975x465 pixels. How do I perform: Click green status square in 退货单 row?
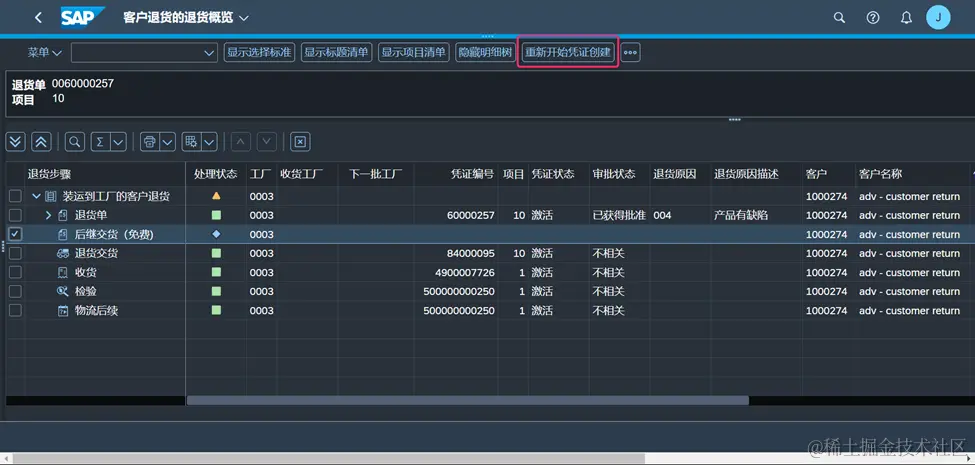pyautogui.click(x=216, y=215)
